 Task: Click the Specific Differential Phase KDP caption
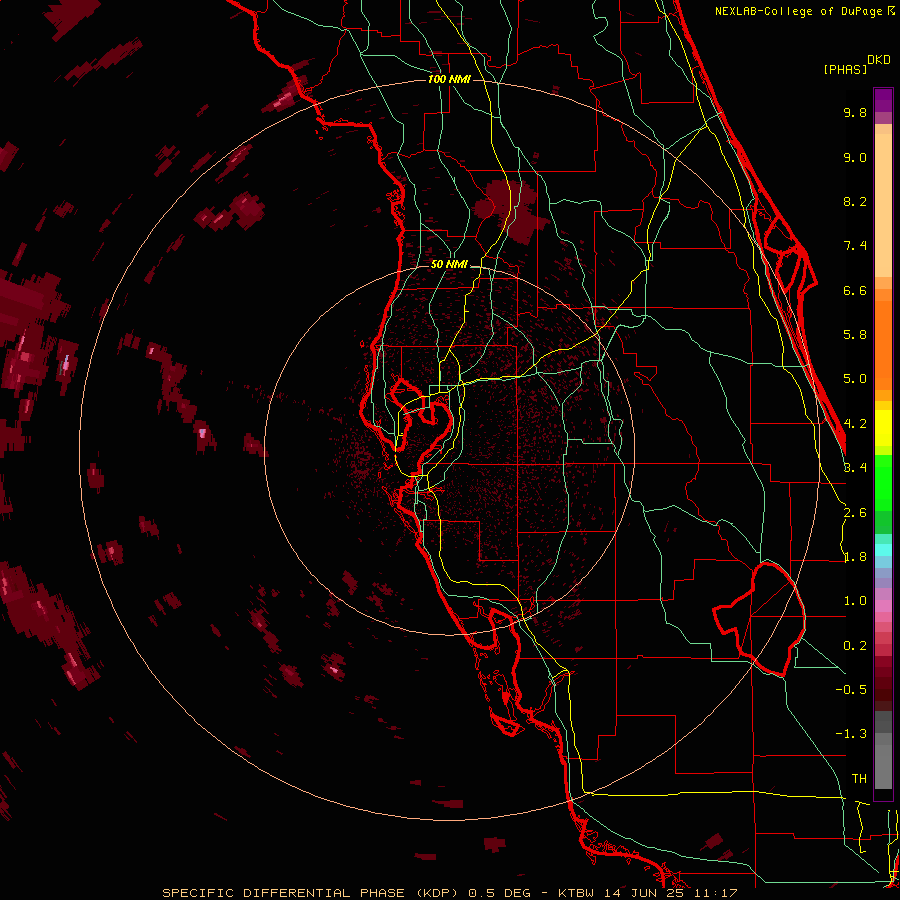(450, 893)
